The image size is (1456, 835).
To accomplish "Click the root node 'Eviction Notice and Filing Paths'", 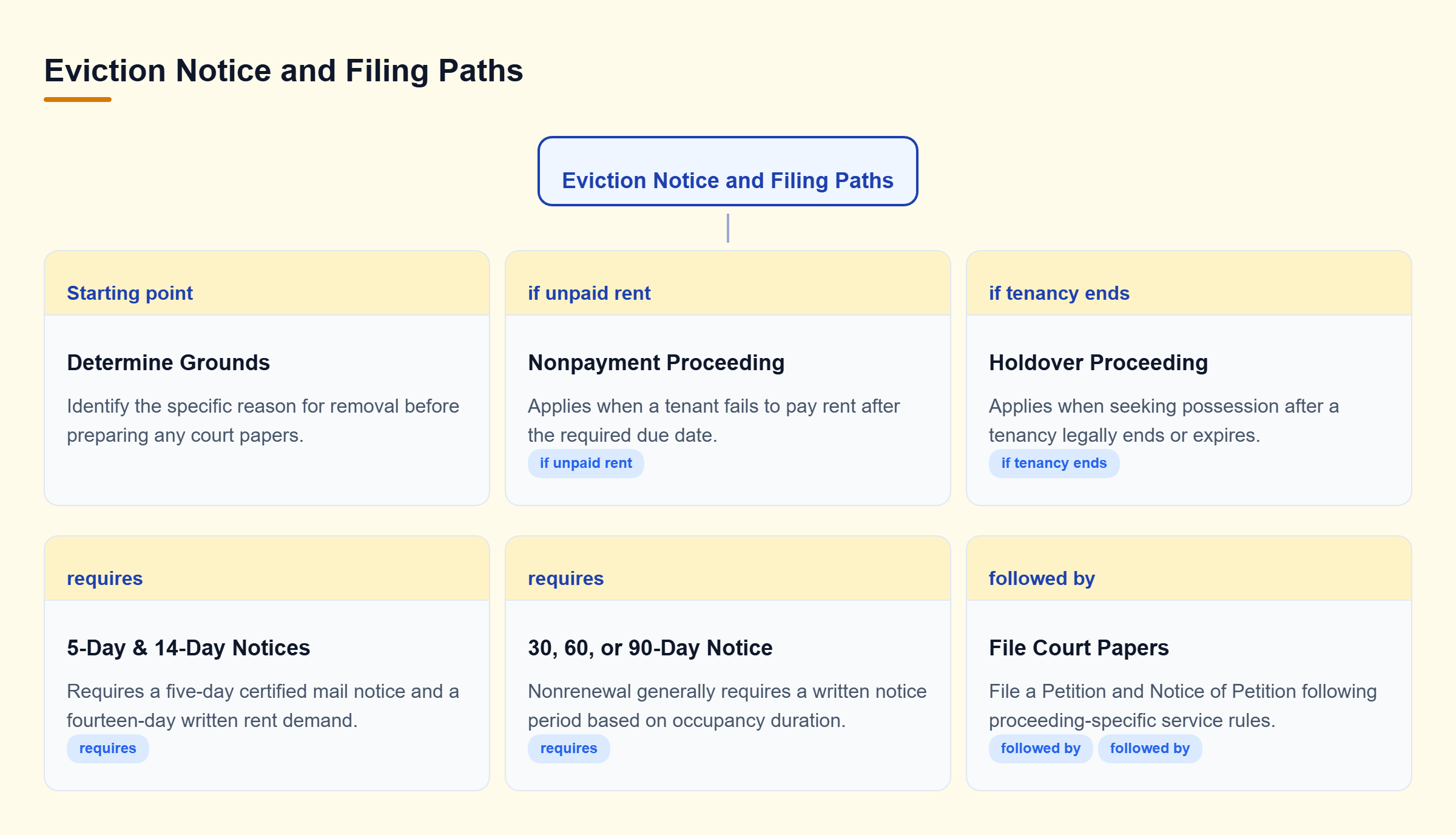I will [727, 171].
